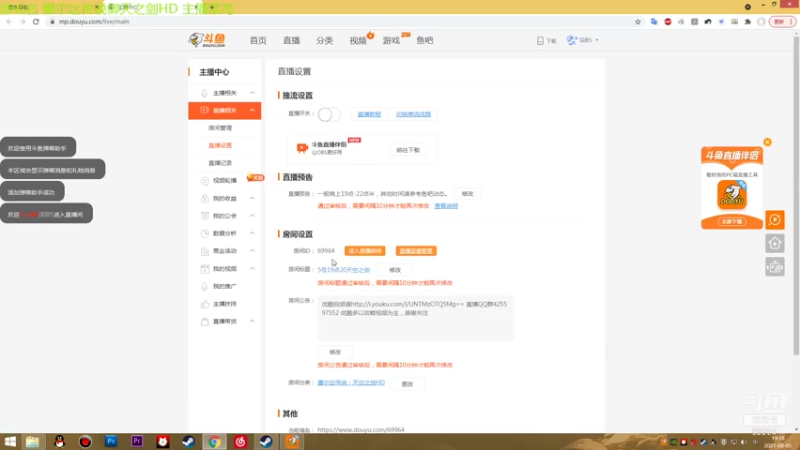Open the Windows Start menu
The width and height of the screenshot is (800, 450).
10,441
